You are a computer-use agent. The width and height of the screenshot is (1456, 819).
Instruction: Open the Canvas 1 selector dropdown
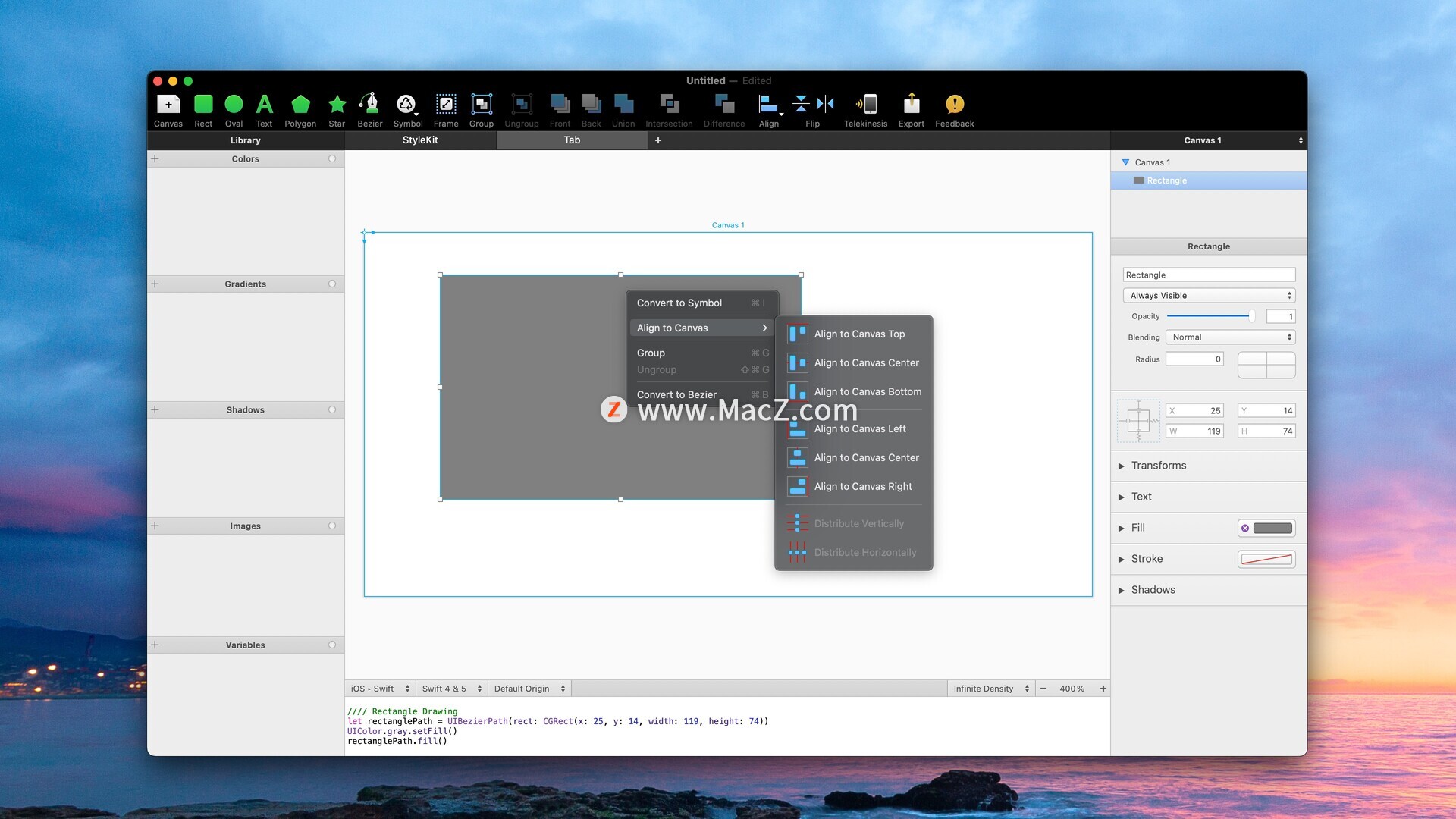1209,140
